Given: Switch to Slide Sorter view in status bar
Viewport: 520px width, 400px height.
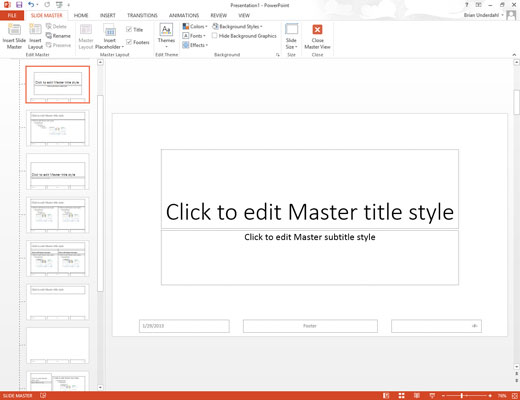Looking at the screenshot, I should tap(401, 396).
